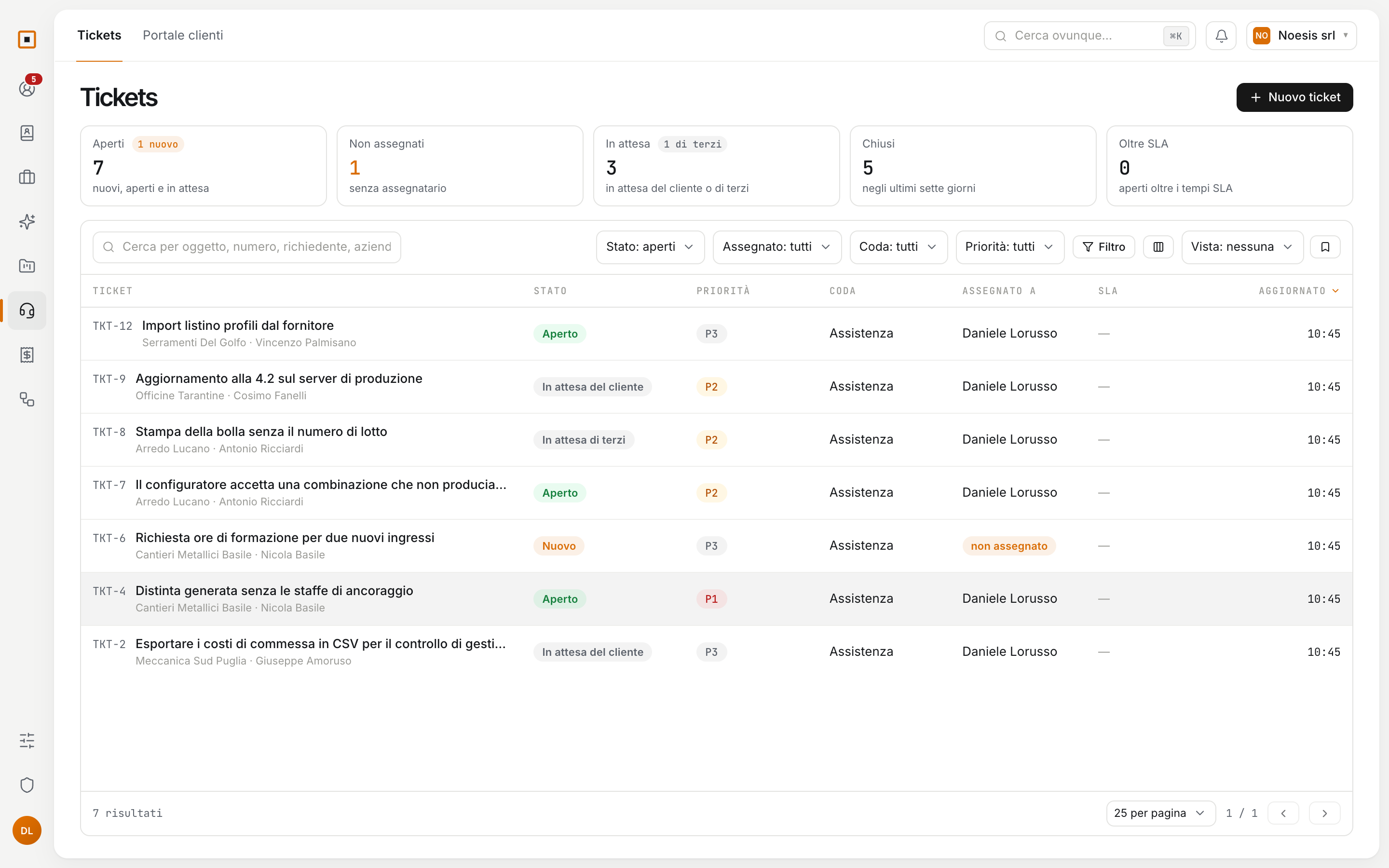1389x868 pixels.
Task: Focus the Cerca ovunque search field
Action: (1089, 36)
